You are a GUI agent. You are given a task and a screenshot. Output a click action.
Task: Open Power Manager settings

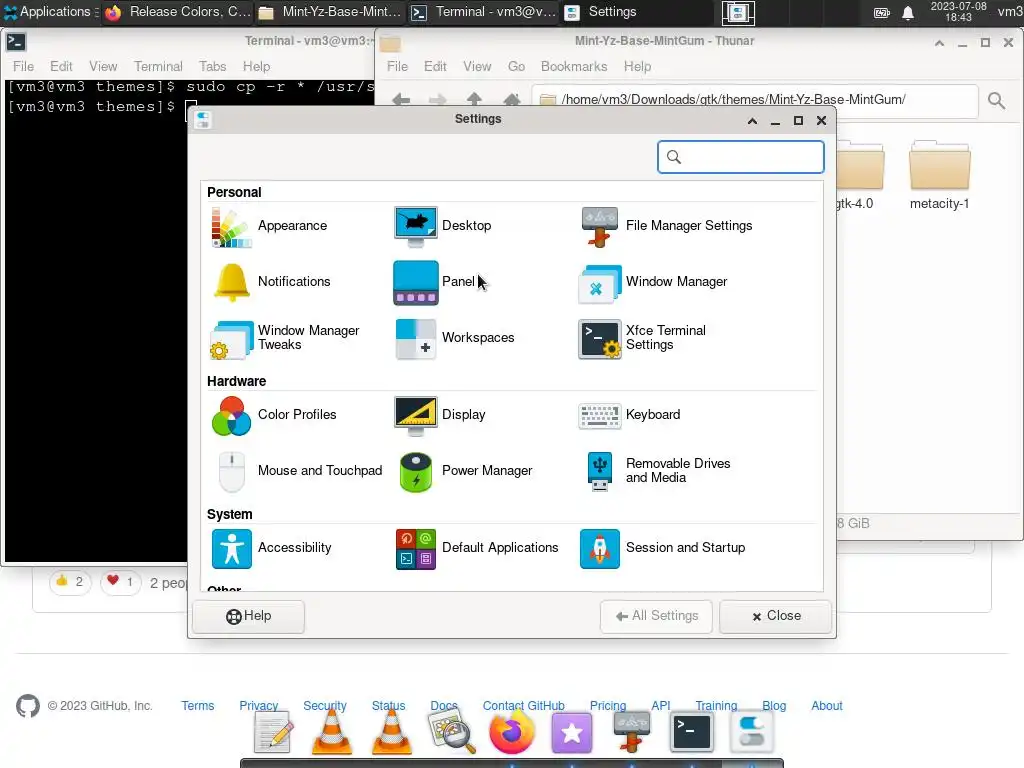tap(464, 471)
